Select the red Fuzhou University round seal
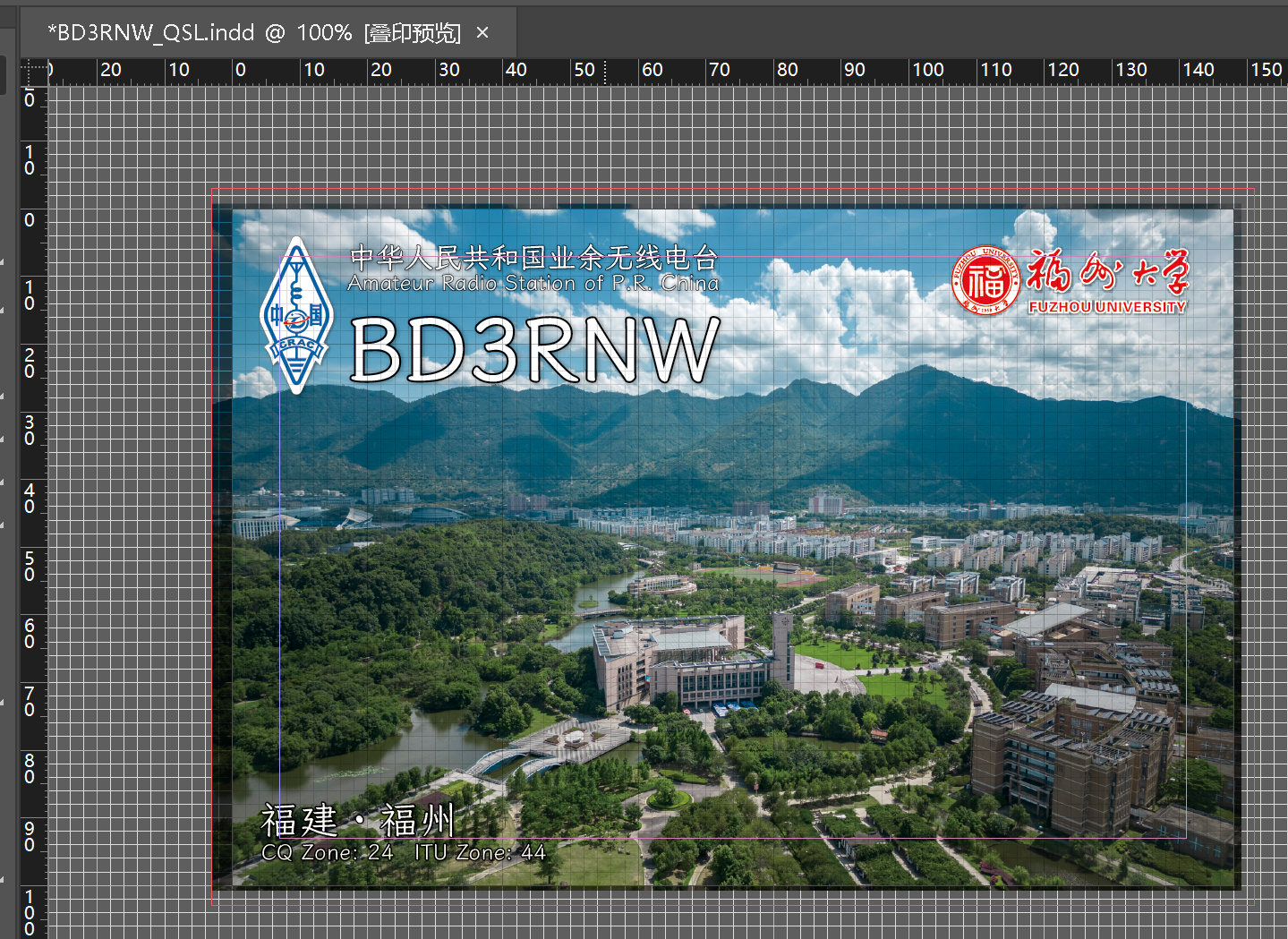The width and height of the screenshot is (1288, 939). 985,281
